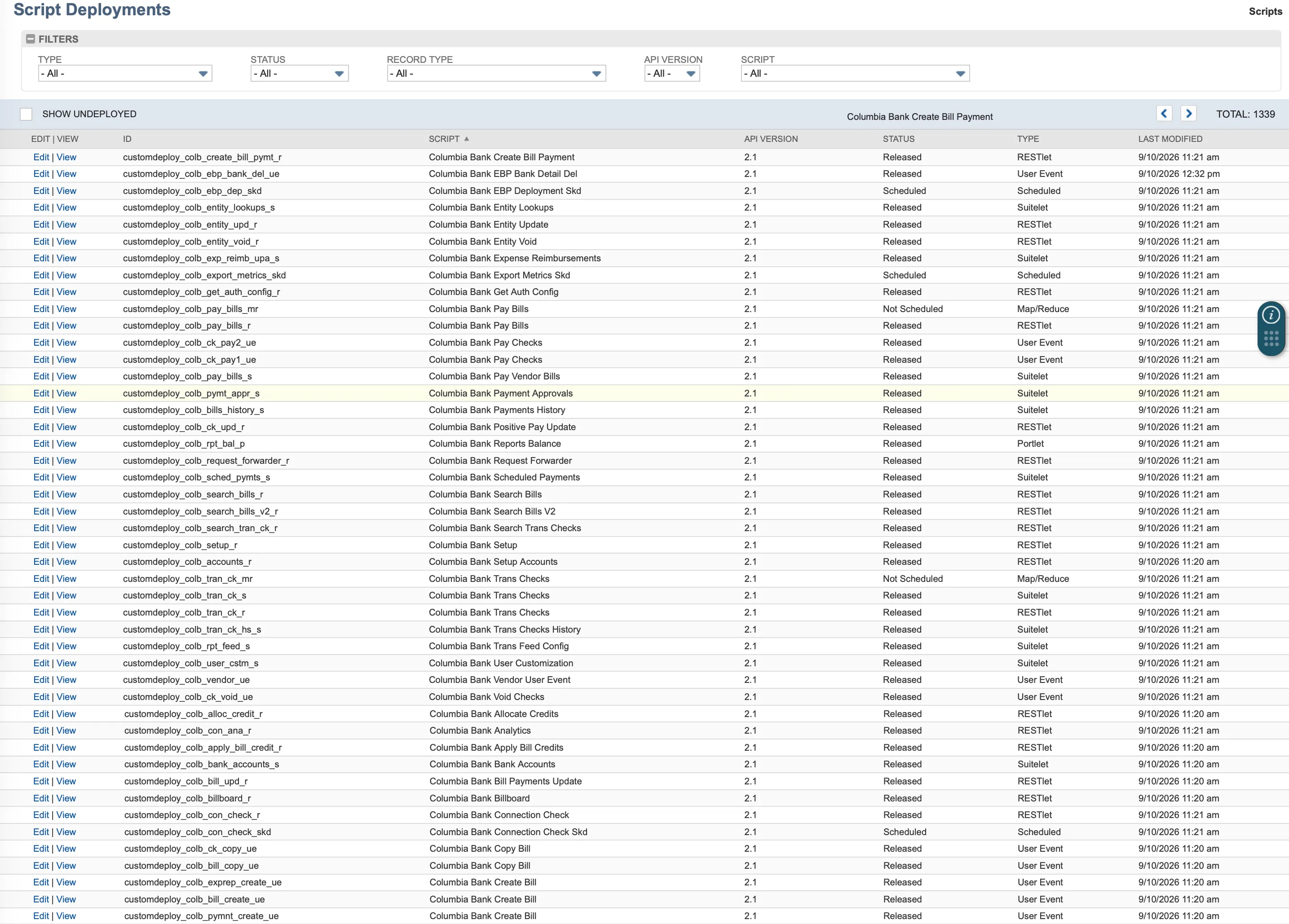Click Columbia Bank Reports Balance script name
The image size is (1289, 924).
point(494,444)
